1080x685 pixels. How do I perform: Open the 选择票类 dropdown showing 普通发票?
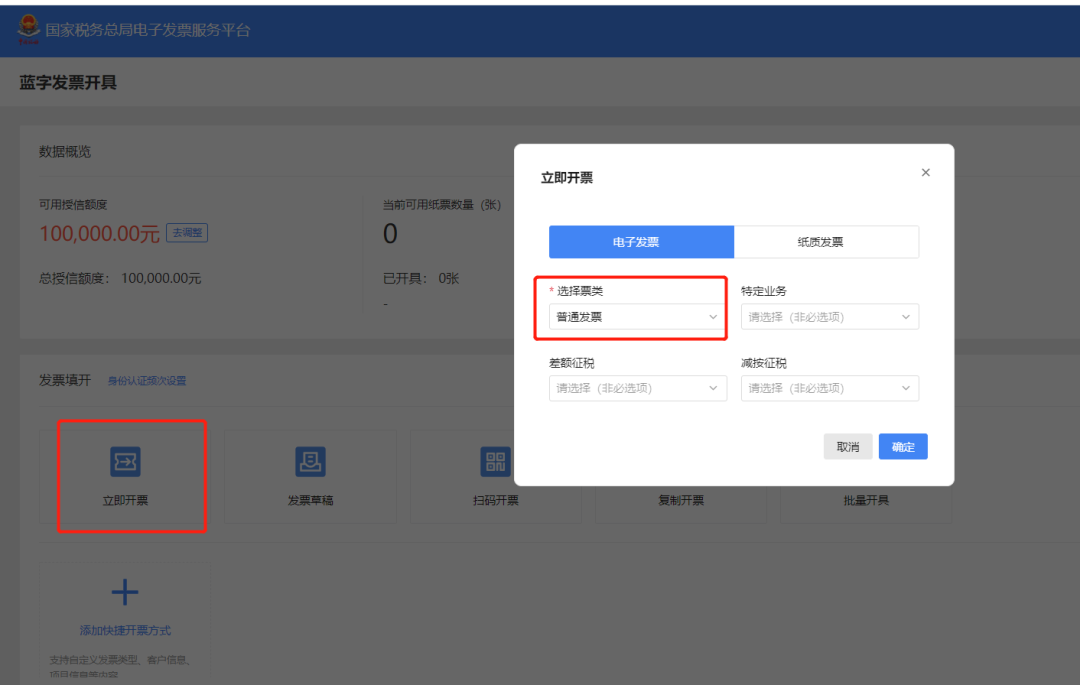click(637, 317)
